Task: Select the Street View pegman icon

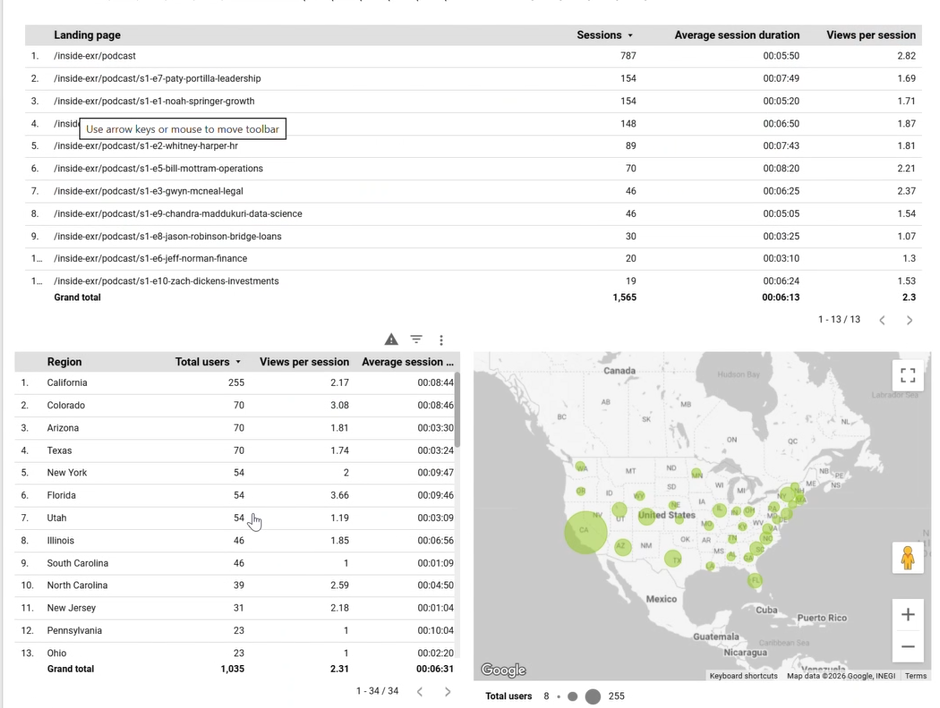Action: (908, 558)
